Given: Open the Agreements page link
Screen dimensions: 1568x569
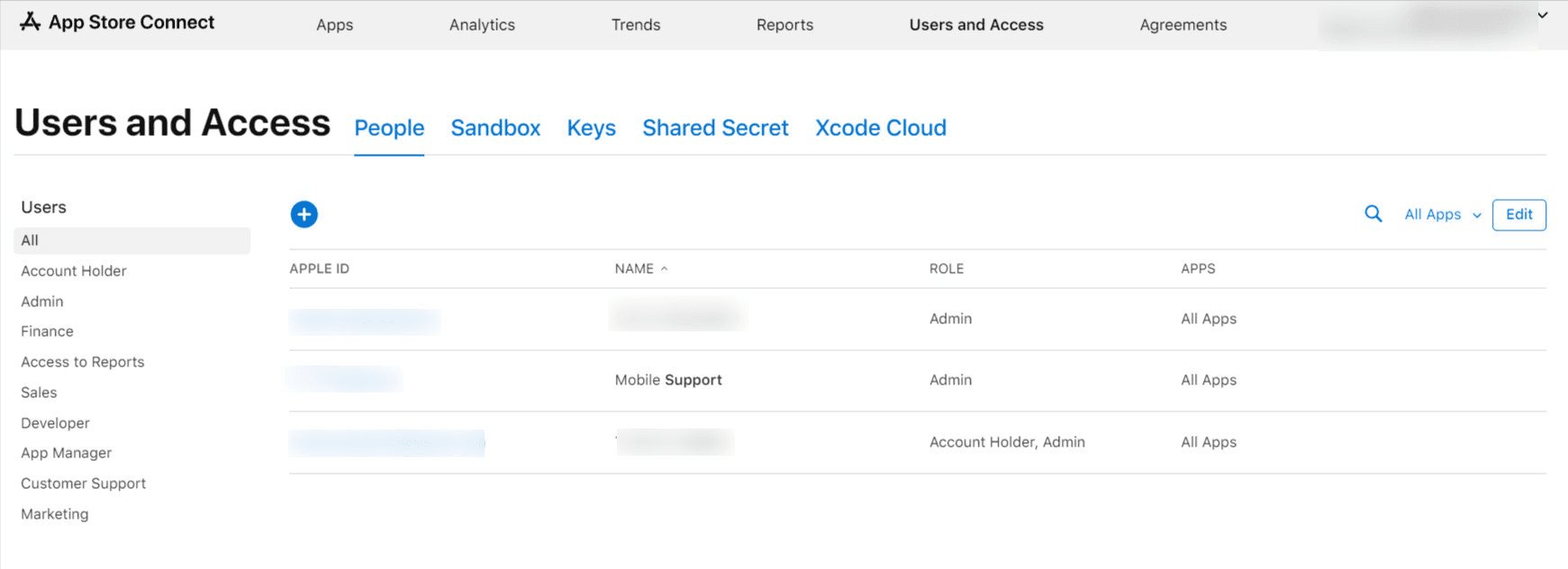Looking at the screenshot, I should tap(1183, 25).
